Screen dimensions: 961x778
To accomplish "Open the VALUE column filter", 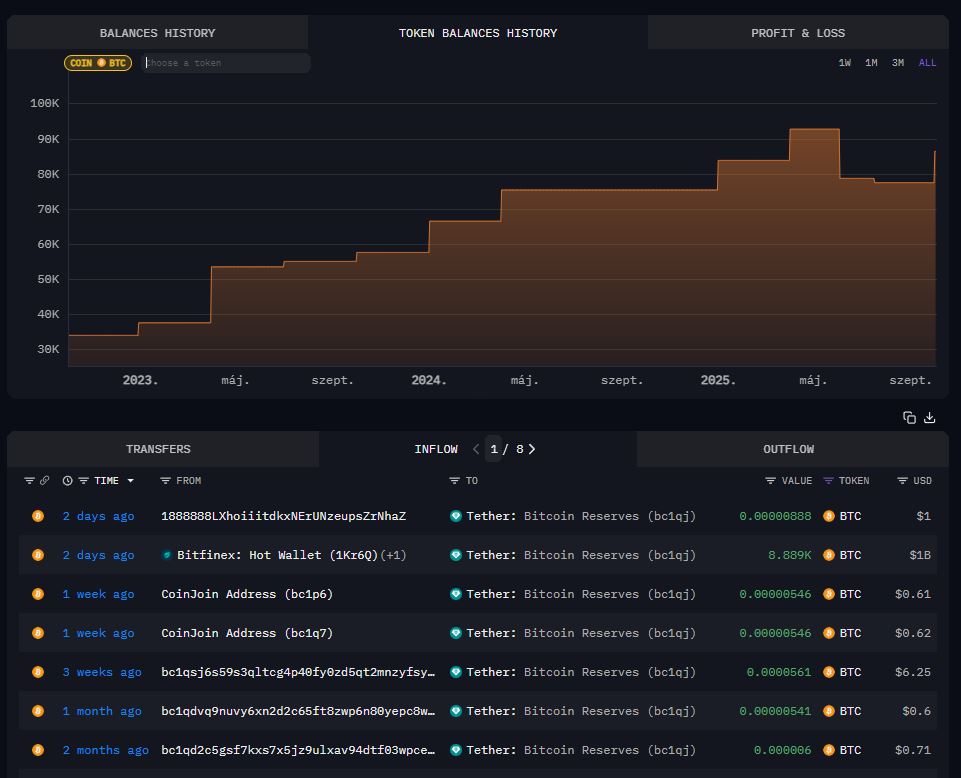I will click(x=770, y=481).
